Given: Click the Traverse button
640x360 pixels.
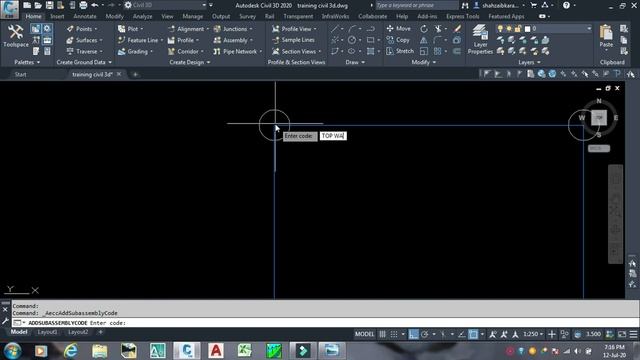Looking at the screenshot, I should point(84,51).
